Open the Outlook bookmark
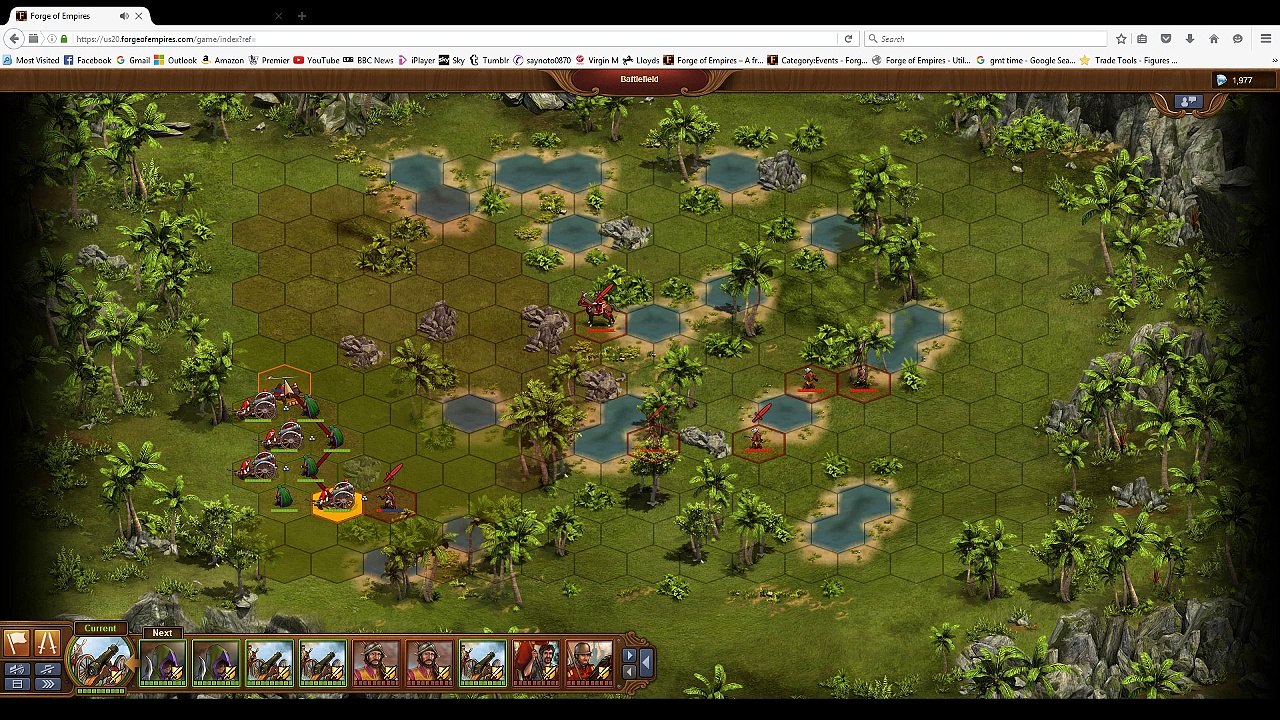 click(175, 60)
